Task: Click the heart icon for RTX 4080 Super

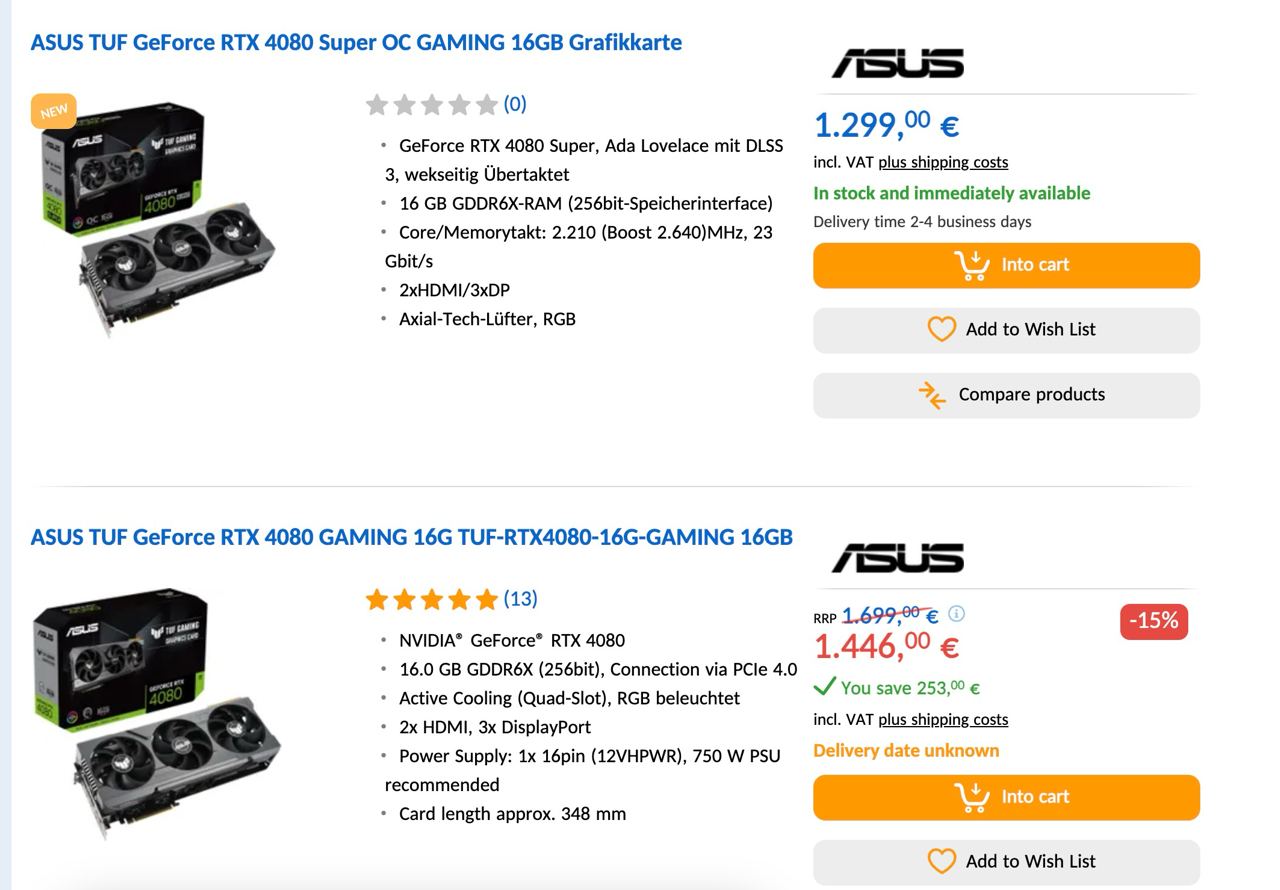Action: click(941, 329)
